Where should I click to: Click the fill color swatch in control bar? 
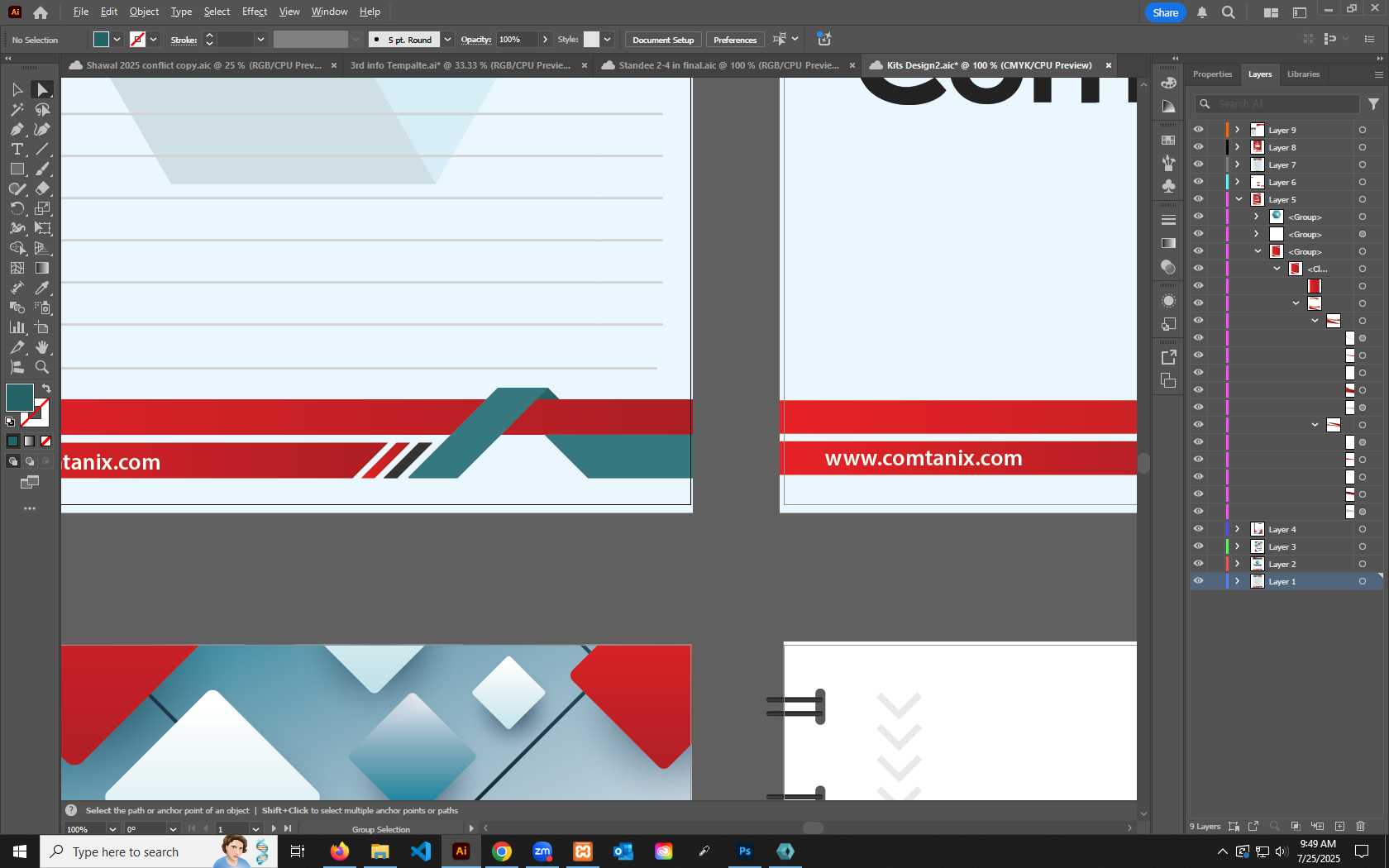(101, 40)
